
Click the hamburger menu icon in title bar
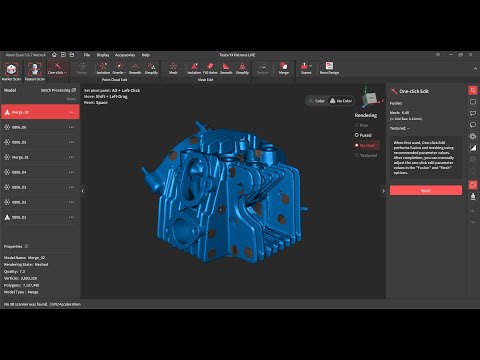point(438,55)
